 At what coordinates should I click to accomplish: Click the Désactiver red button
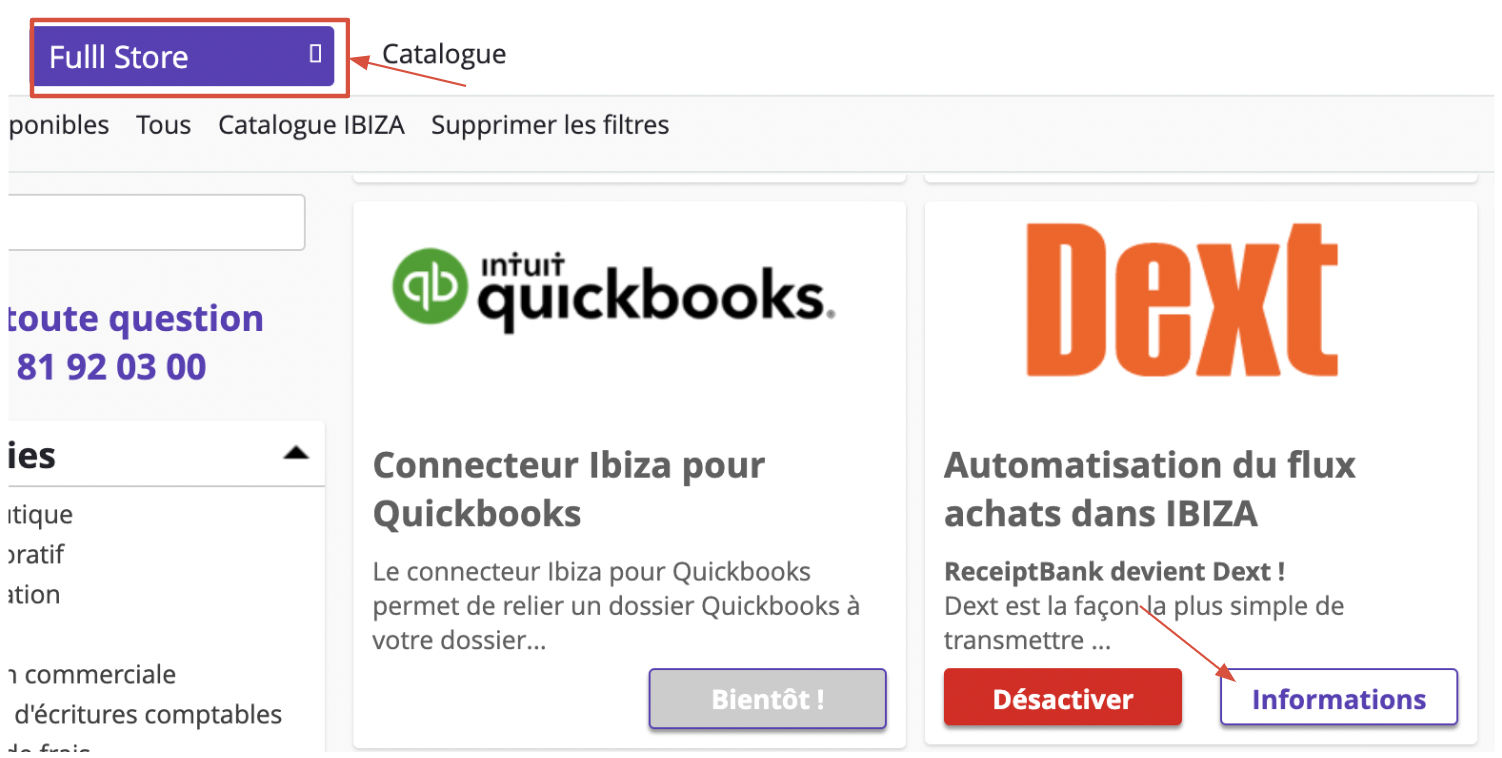[x=1063, y=698]
